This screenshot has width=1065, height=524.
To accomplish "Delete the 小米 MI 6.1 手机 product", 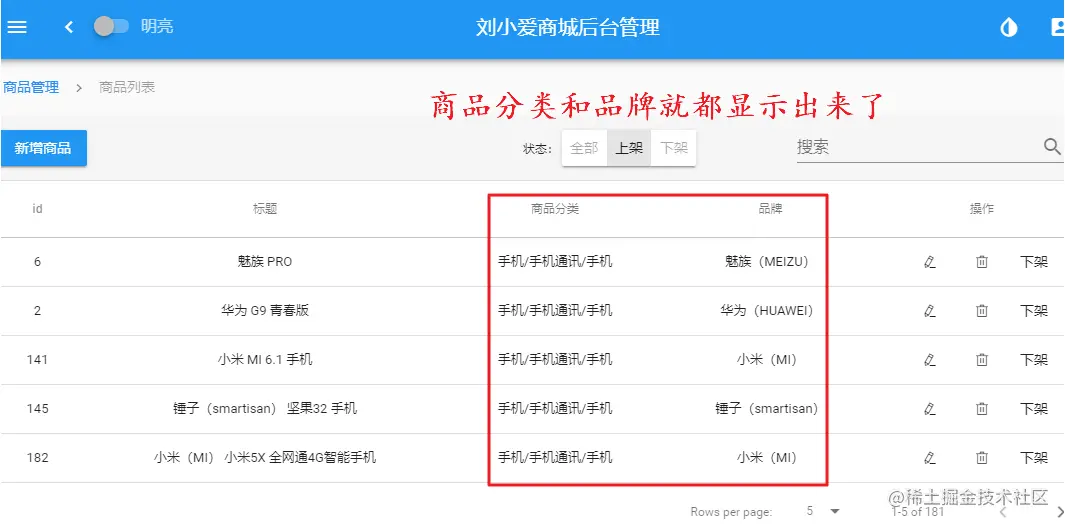I will point(981,360).
